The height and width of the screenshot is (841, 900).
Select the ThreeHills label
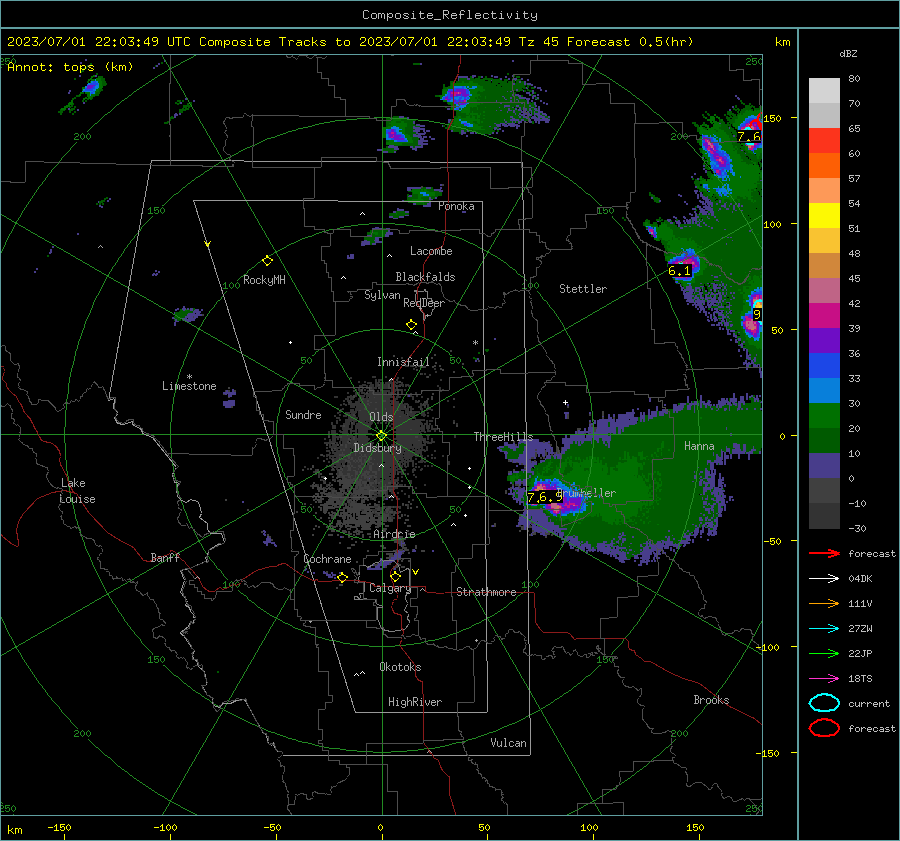[503, 437]
